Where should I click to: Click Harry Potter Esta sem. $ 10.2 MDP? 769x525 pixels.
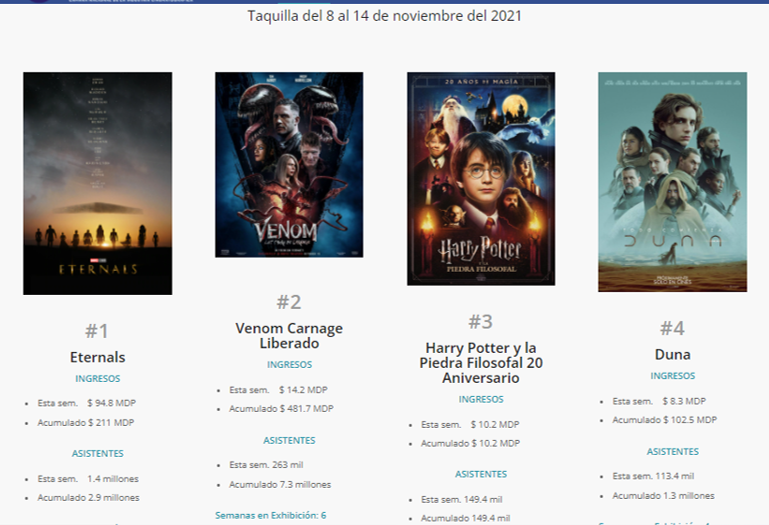(470, 425)
